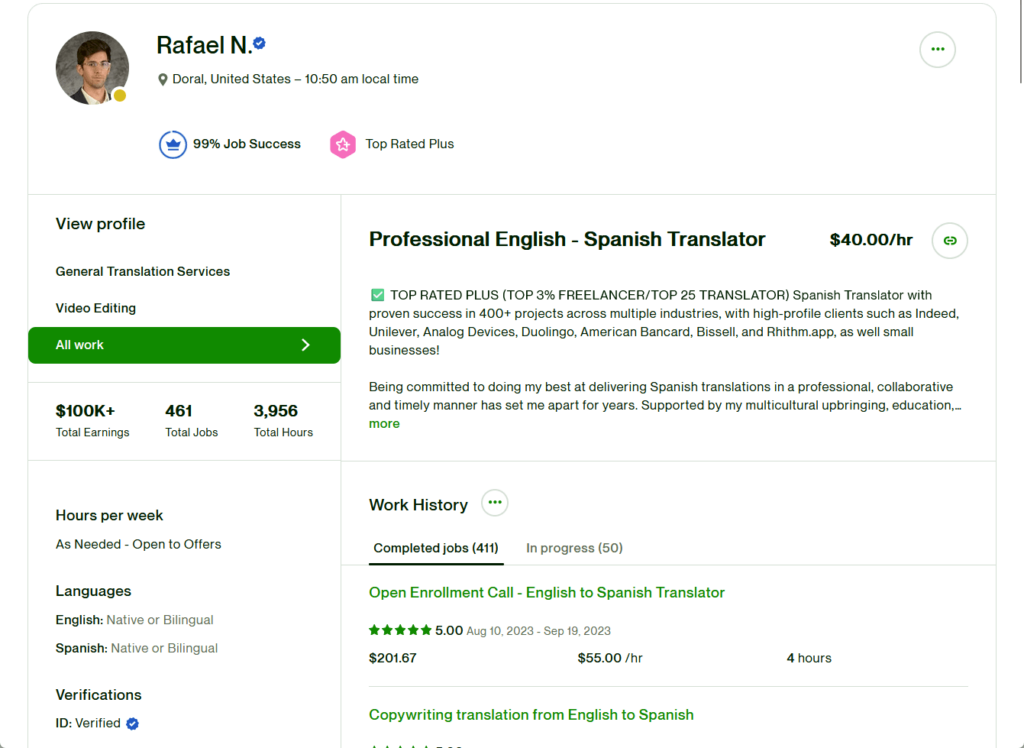Click the $55.00 /hr job rate
Image resolution: width=1024 pixels, height=748 pixels.
coord(610,659)
